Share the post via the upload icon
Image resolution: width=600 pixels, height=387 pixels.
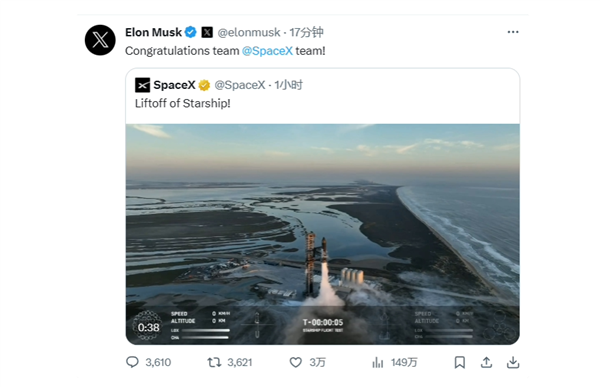pos(486,362)
